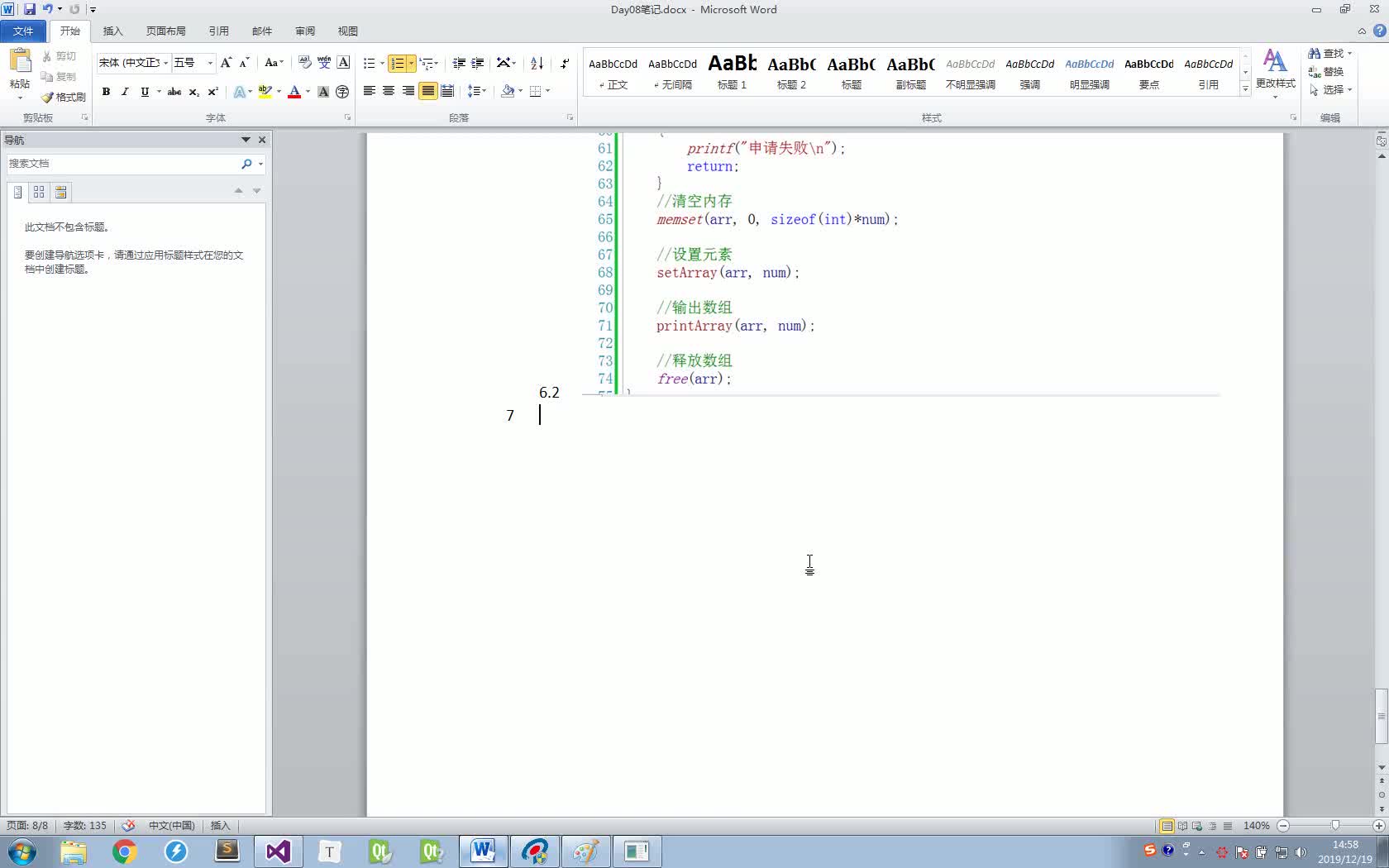Click the multilevel list icon
1389x868 pixels.
(426, 63)
